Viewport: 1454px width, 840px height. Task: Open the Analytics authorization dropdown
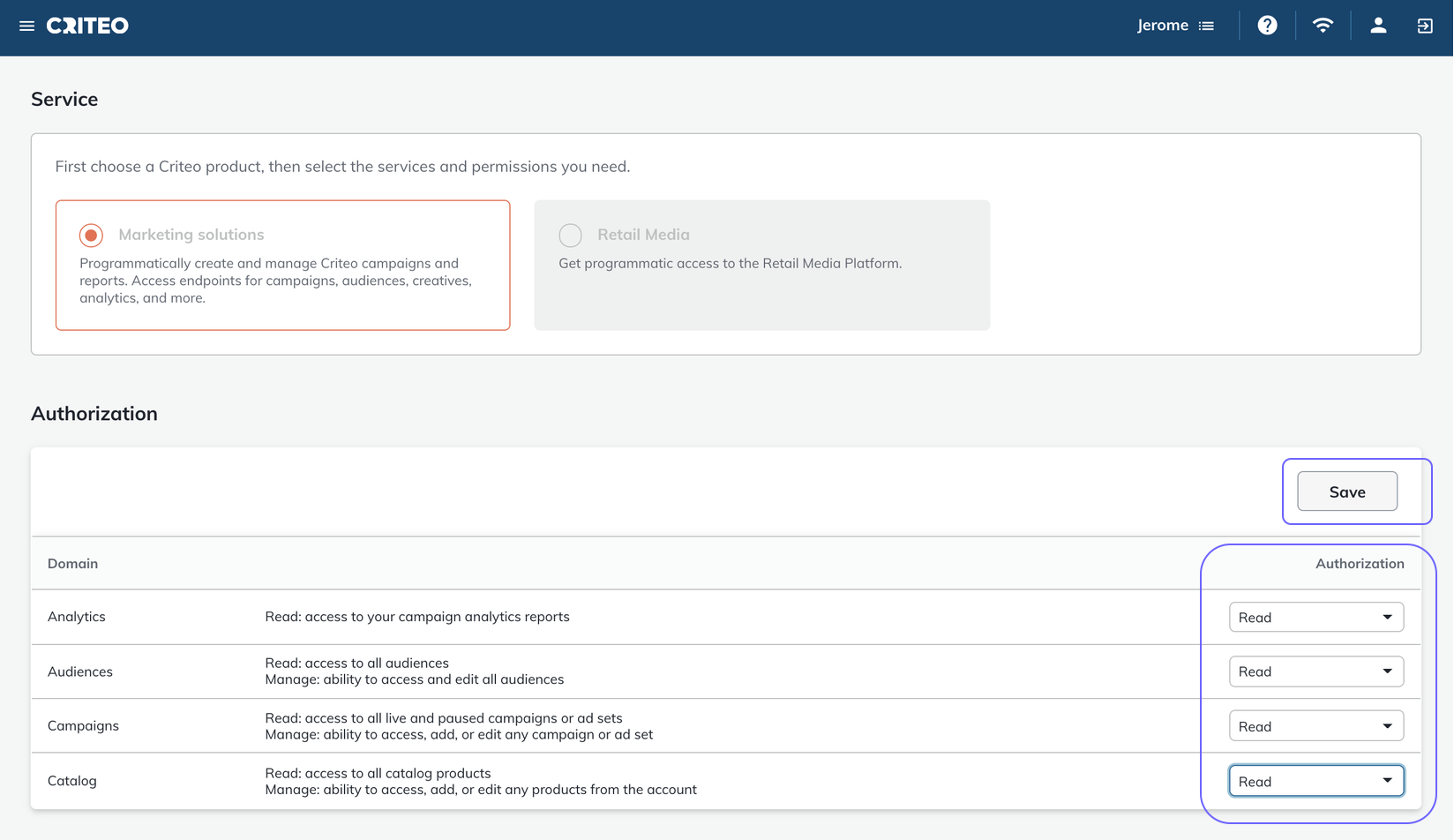tap(1315, 617)
